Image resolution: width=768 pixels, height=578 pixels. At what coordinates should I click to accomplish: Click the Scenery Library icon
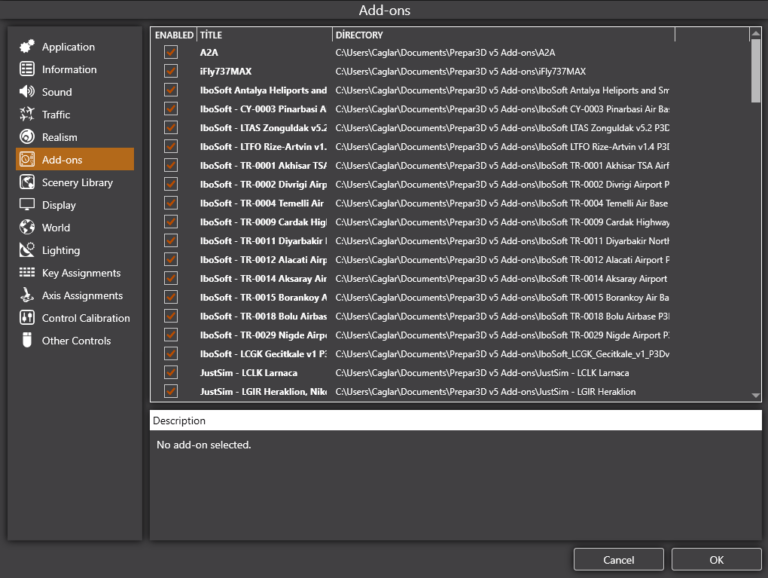click(27, 182)
